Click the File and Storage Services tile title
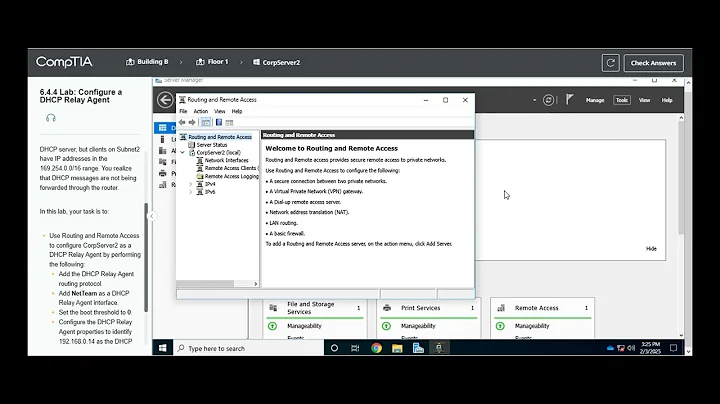The image size is (720, 404). (310, 308)
